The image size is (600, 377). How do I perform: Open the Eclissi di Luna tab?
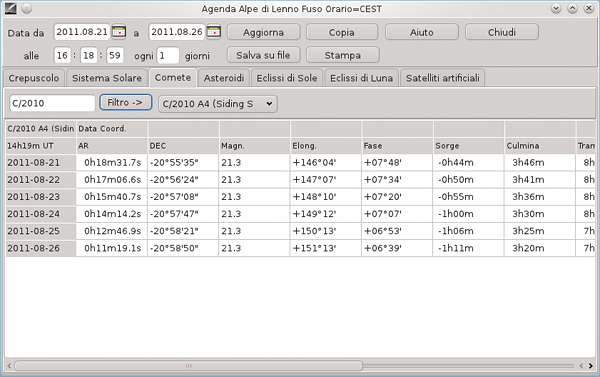pos(361,78)
